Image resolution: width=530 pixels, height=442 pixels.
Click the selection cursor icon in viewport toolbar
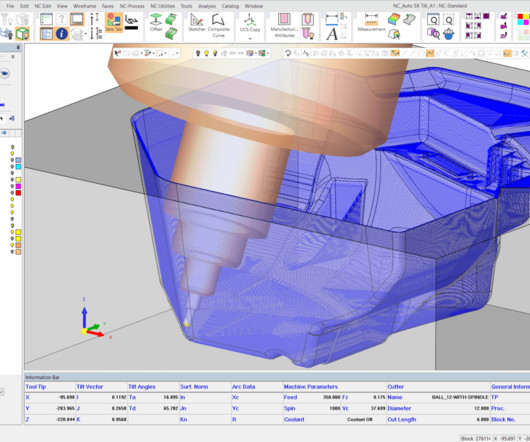pos(118,53)
